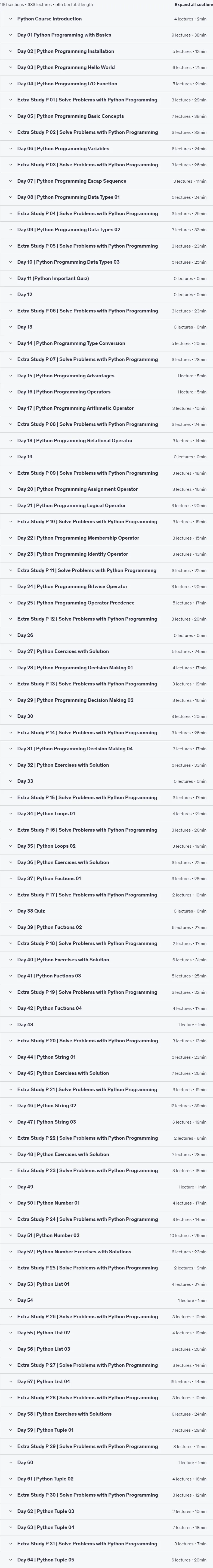The height and width of the screenshot is (1568, 213).
Task: Expand Day 25 Operator Prcedence section
Action: 106,603
